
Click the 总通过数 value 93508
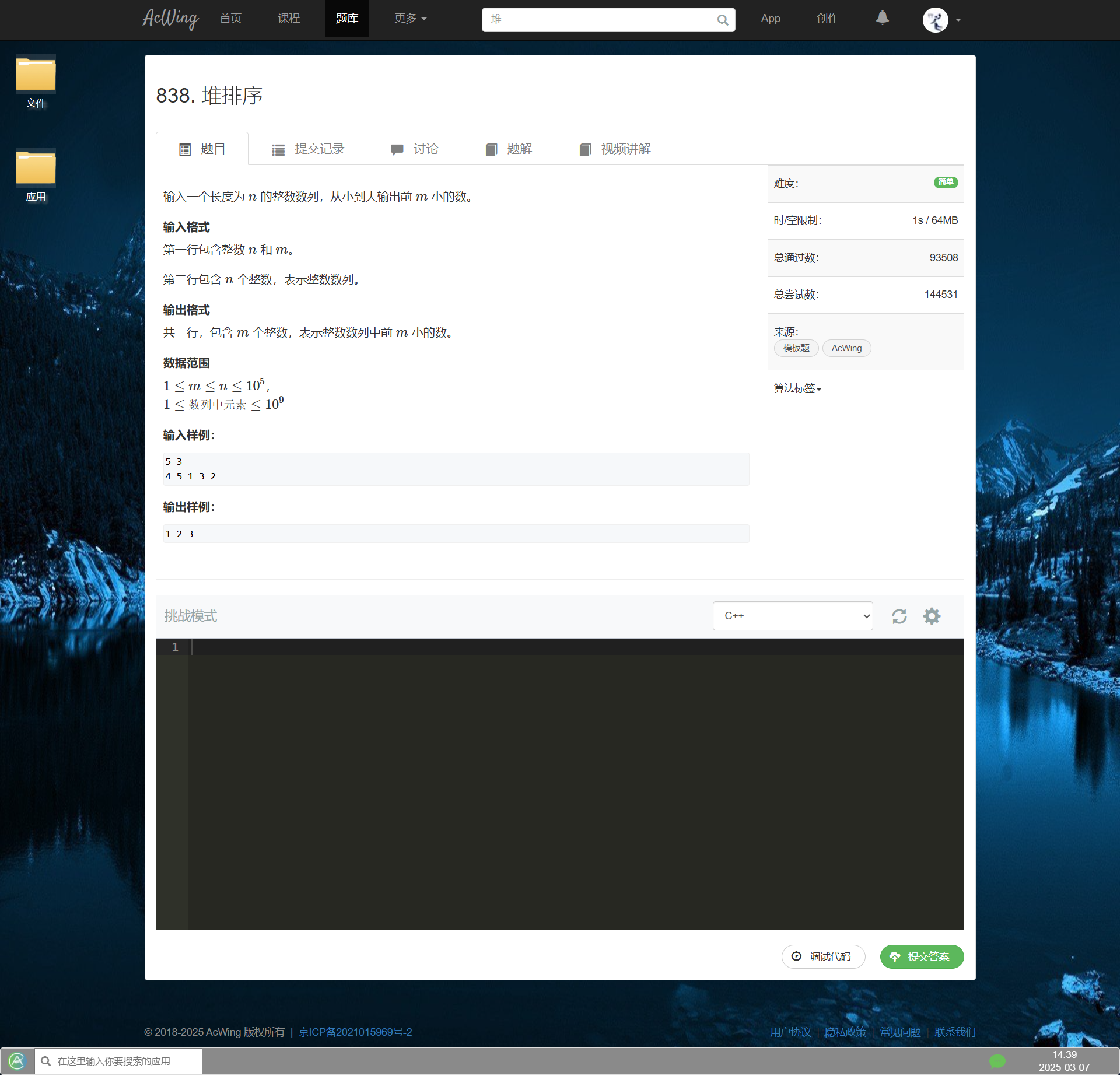coord(944,258)
